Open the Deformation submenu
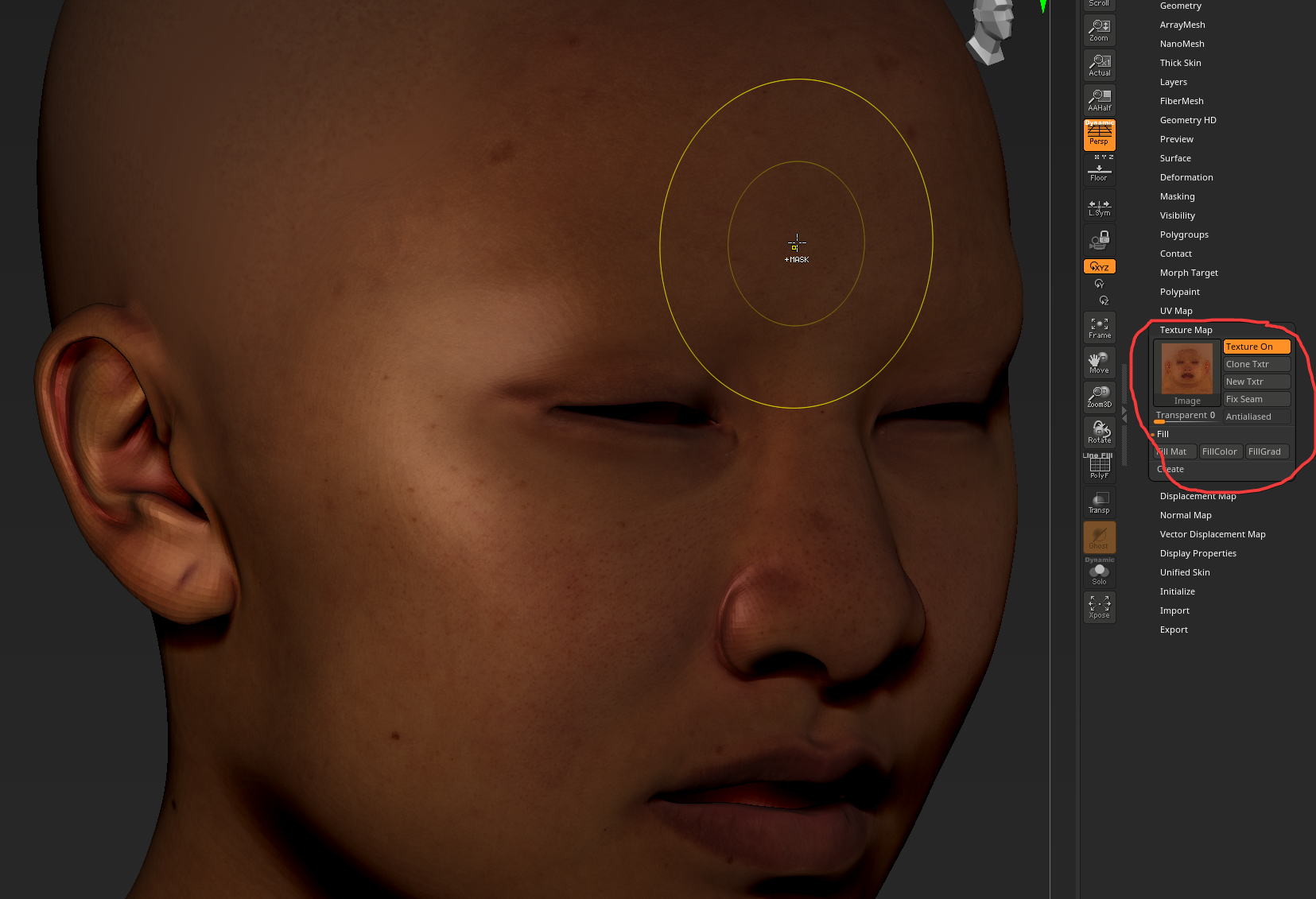The width and height of the screenshot is (1316, 899). point(1186,177)
